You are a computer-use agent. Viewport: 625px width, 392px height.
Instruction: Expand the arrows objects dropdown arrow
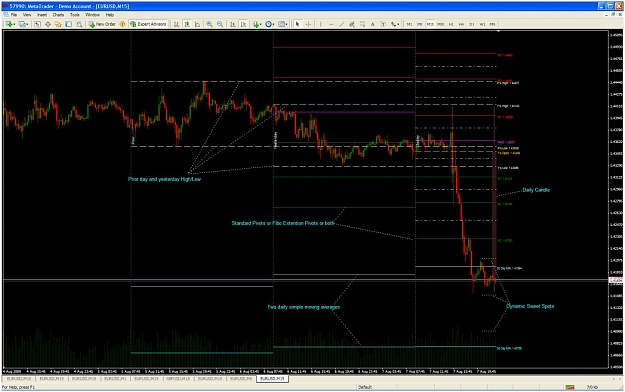click(398, 24)
